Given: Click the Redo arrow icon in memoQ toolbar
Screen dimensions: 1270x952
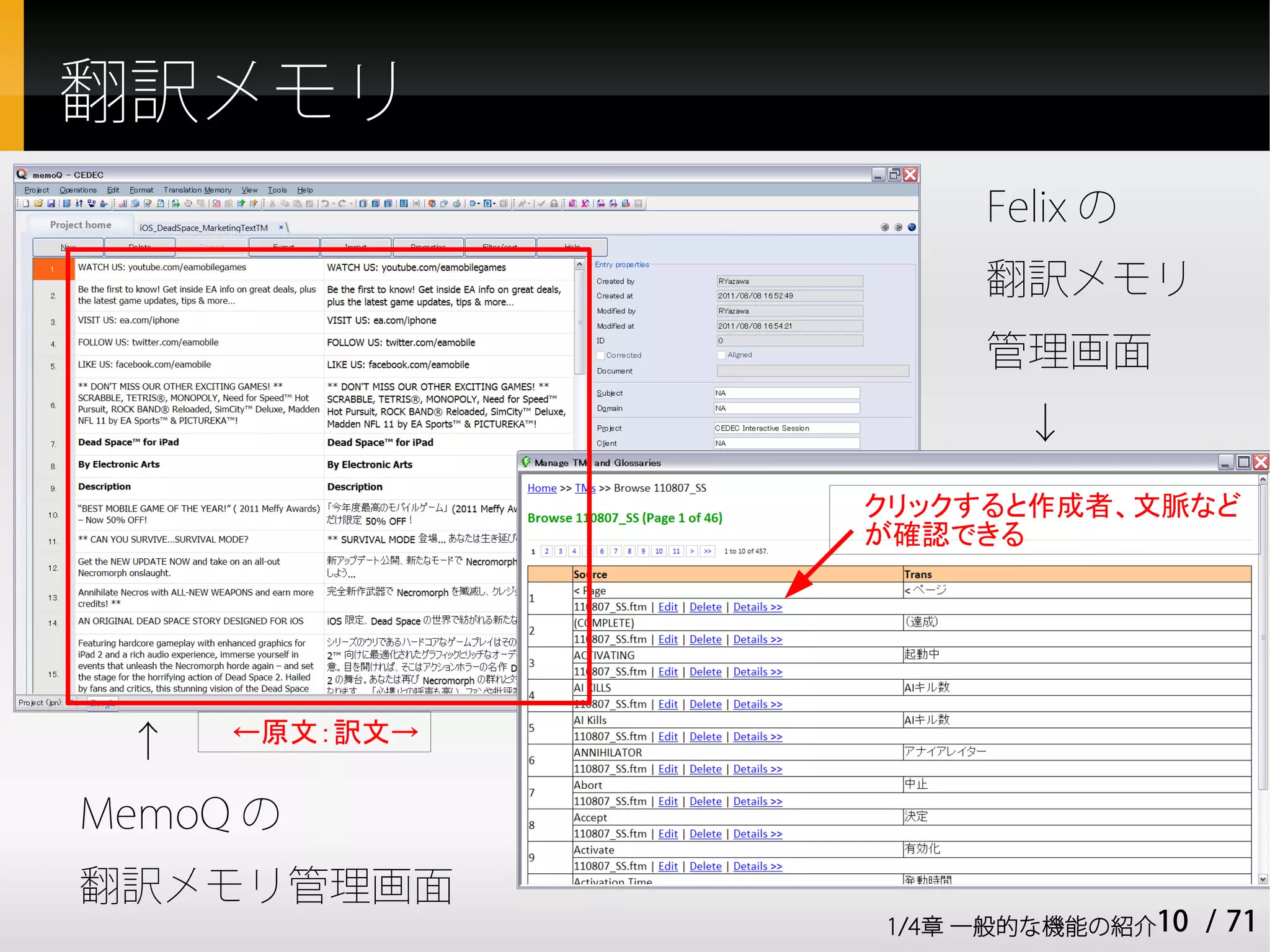Looking at the screenshot, I should [342, 203].
